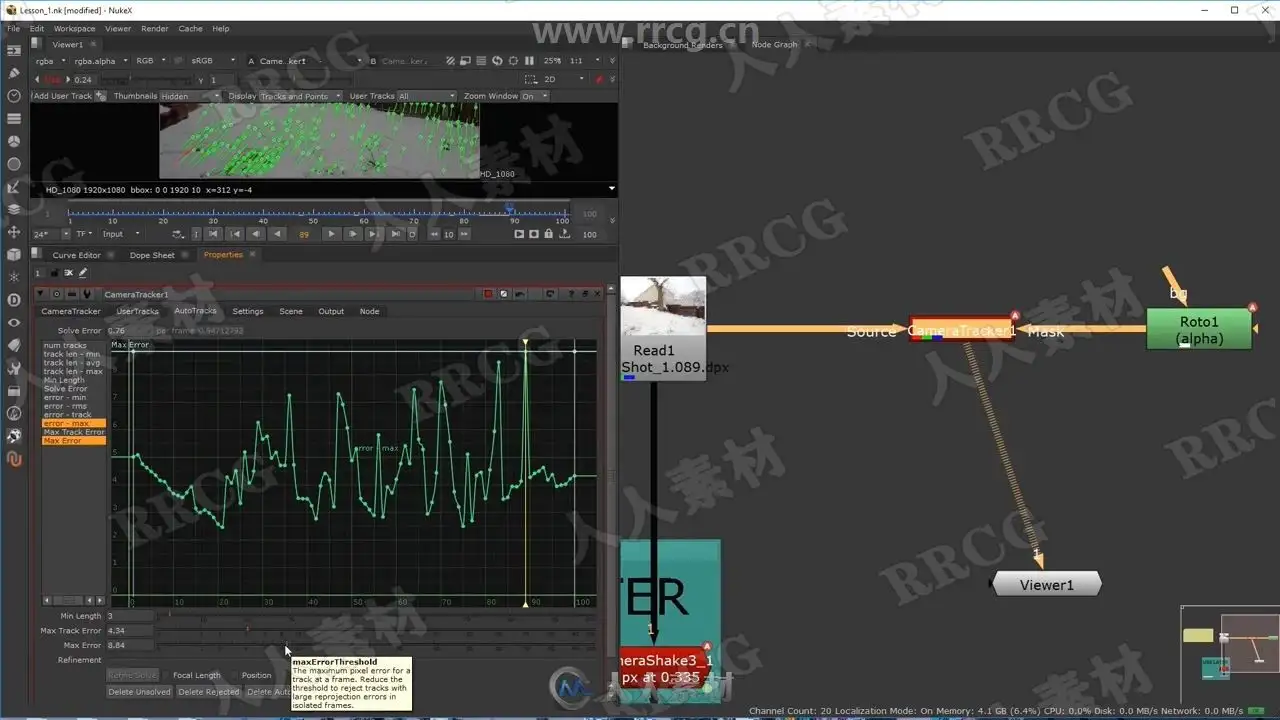Play the sequence backward
1280x720 pixels.
point(278,234)
